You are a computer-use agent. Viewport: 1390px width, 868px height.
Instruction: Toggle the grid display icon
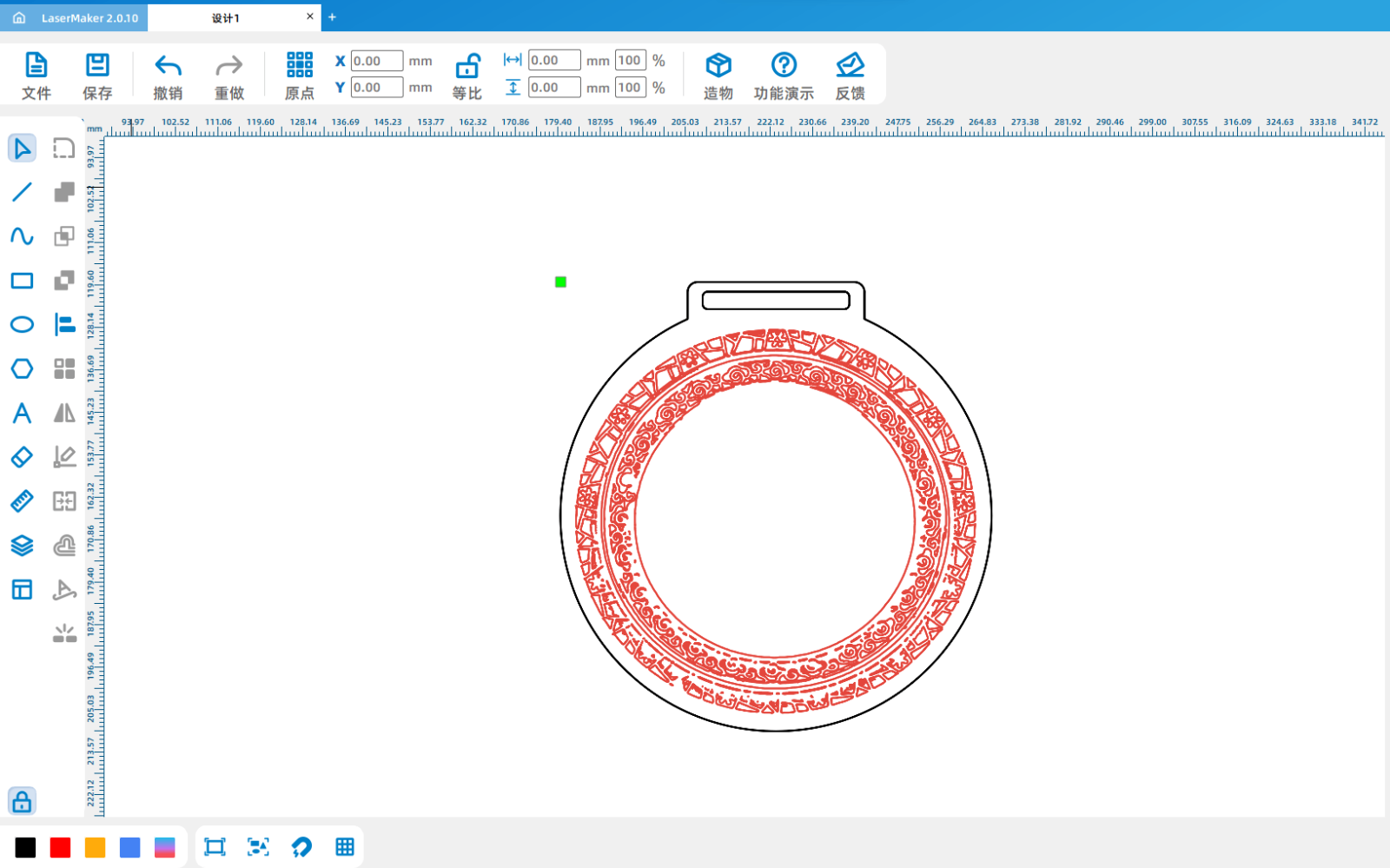click(x=345, y=847)
